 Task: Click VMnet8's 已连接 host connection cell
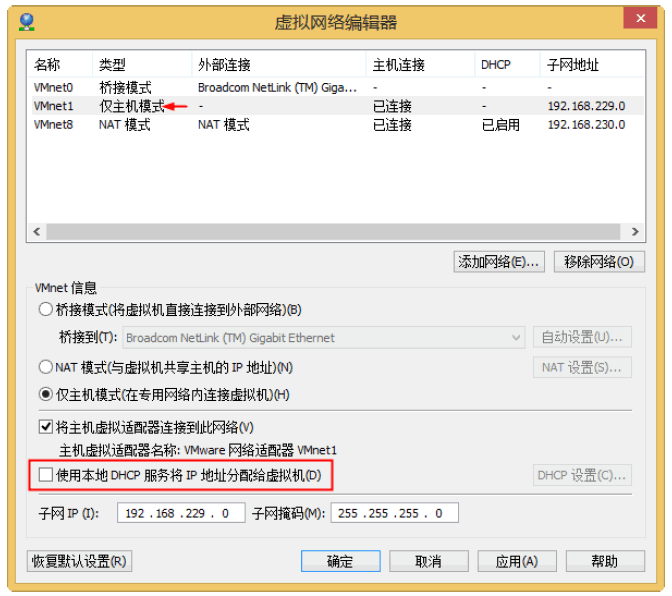pos(392,125)
